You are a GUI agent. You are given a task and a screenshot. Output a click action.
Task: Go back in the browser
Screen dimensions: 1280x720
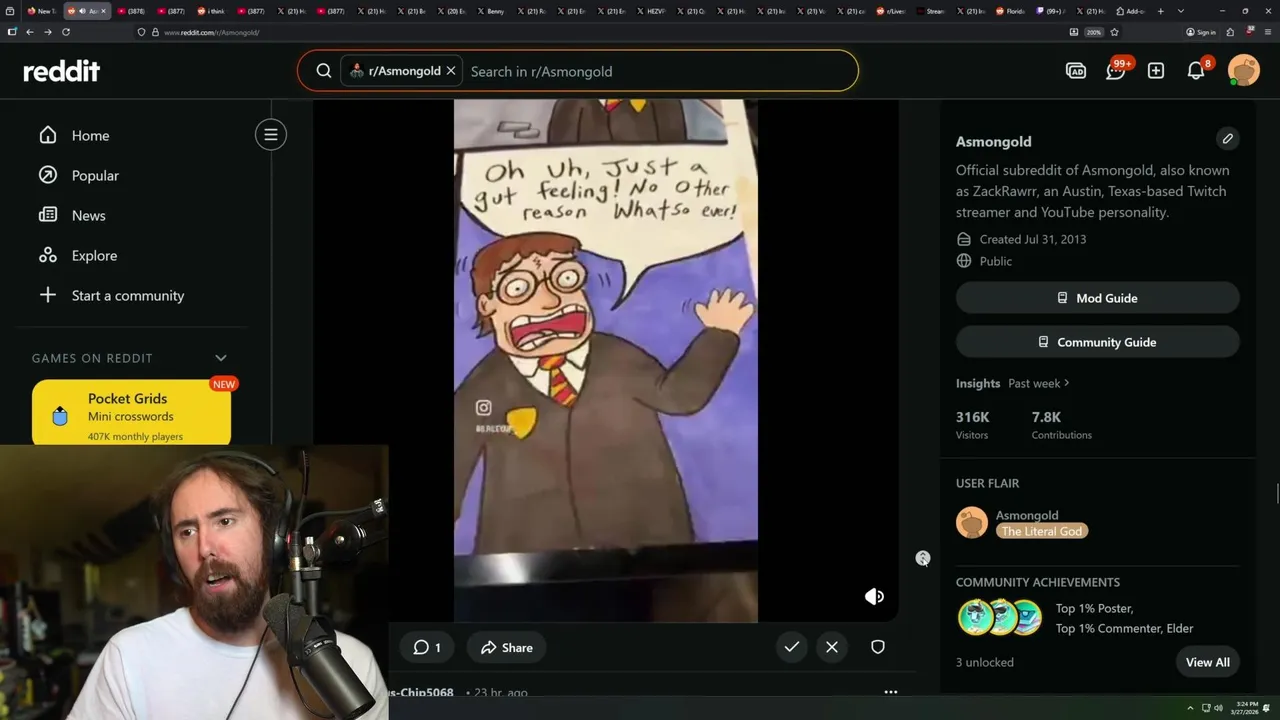click(29, 32)
